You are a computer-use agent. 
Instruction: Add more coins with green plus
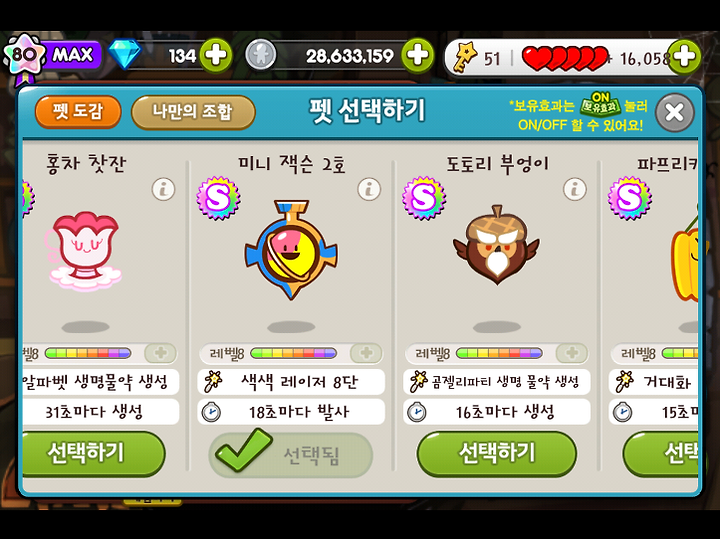tap(417, 56)
